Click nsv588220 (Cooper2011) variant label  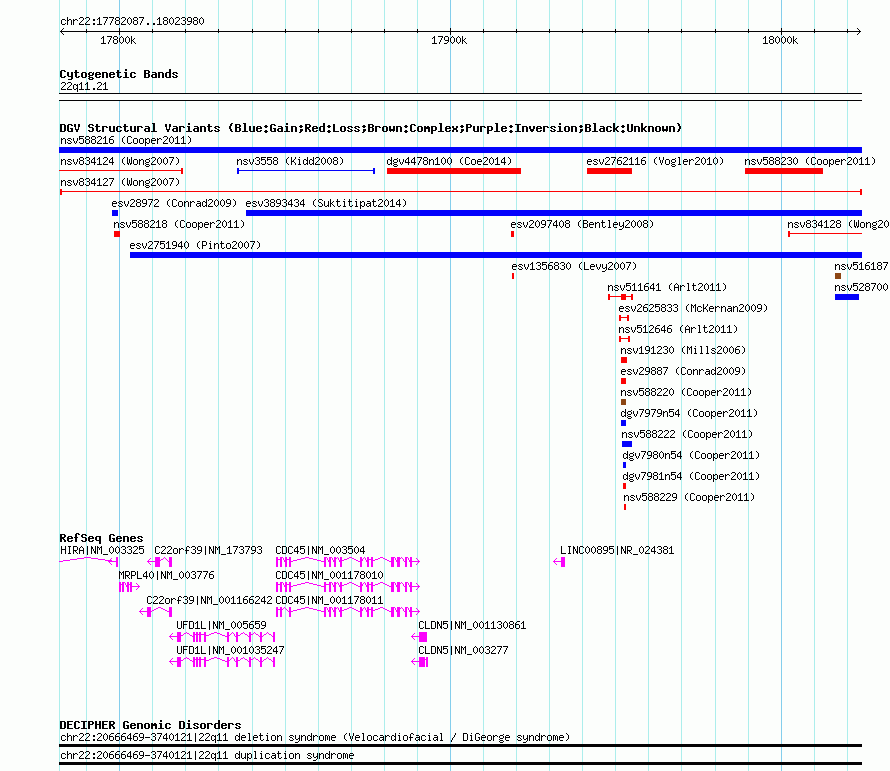pos(686,392)
